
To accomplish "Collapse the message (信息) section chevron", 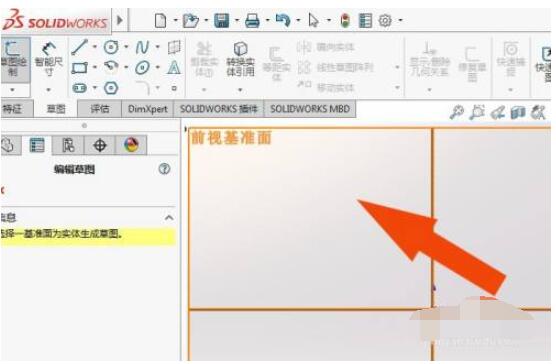I will [169, 218].
